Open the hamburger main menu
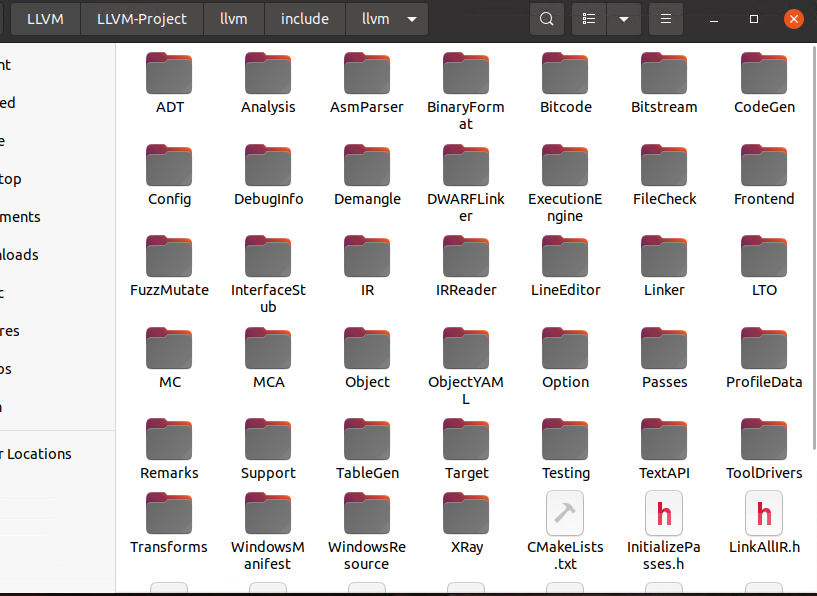Screen dimensions: 817x596 pyautogui.click(x=666, y=19)
